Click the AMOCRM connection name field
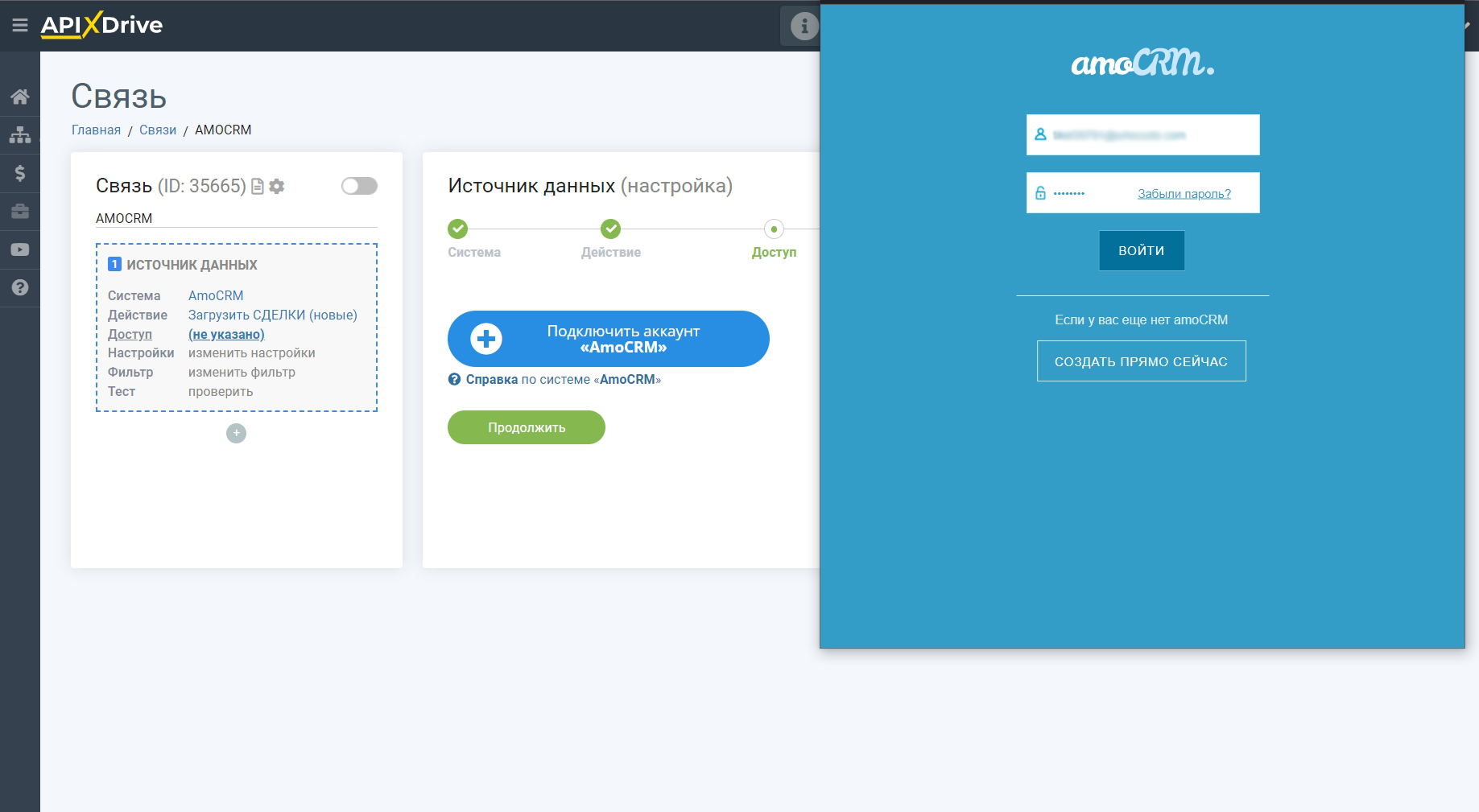Image resolution: width=1479 pixels, height=812 pixels. click(x=237, y=218)
